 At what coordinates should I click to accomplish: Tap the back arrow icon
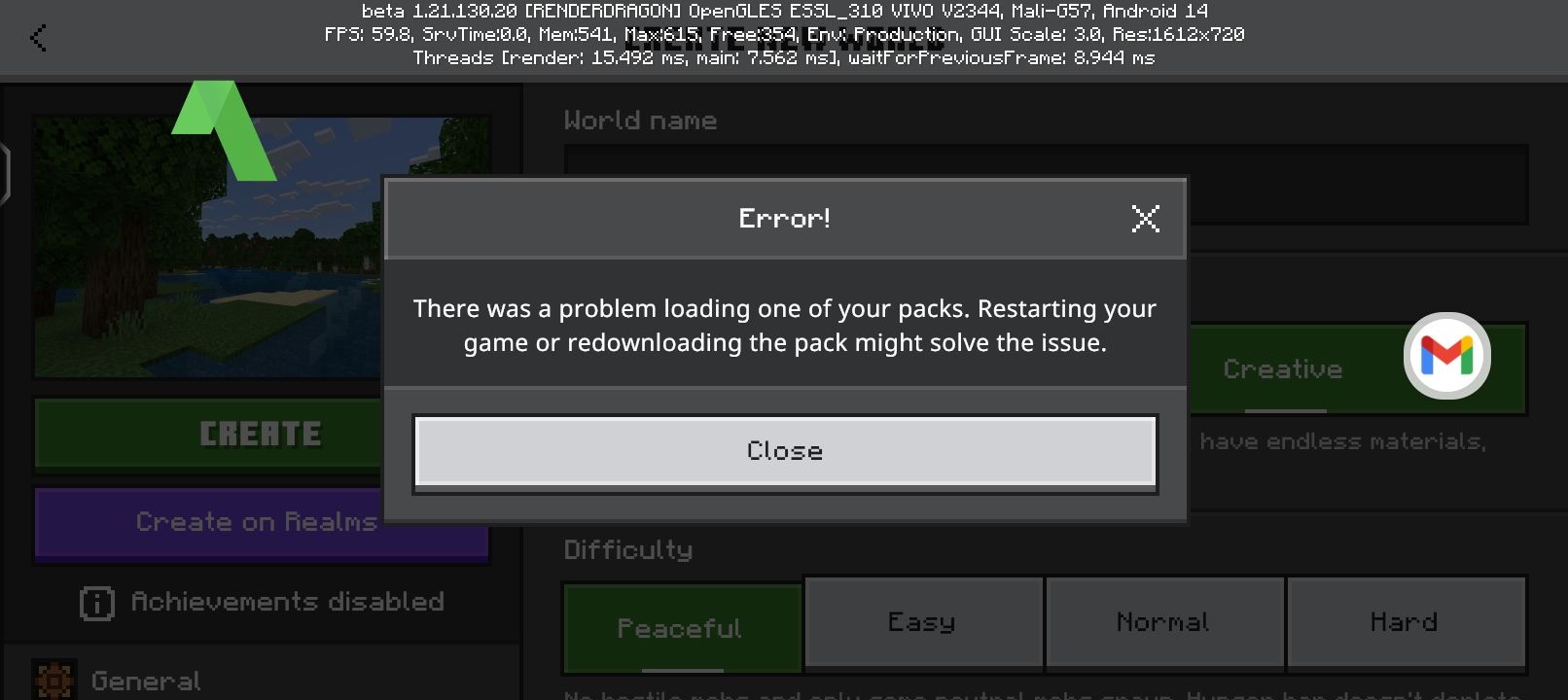(x=38, y=38)
